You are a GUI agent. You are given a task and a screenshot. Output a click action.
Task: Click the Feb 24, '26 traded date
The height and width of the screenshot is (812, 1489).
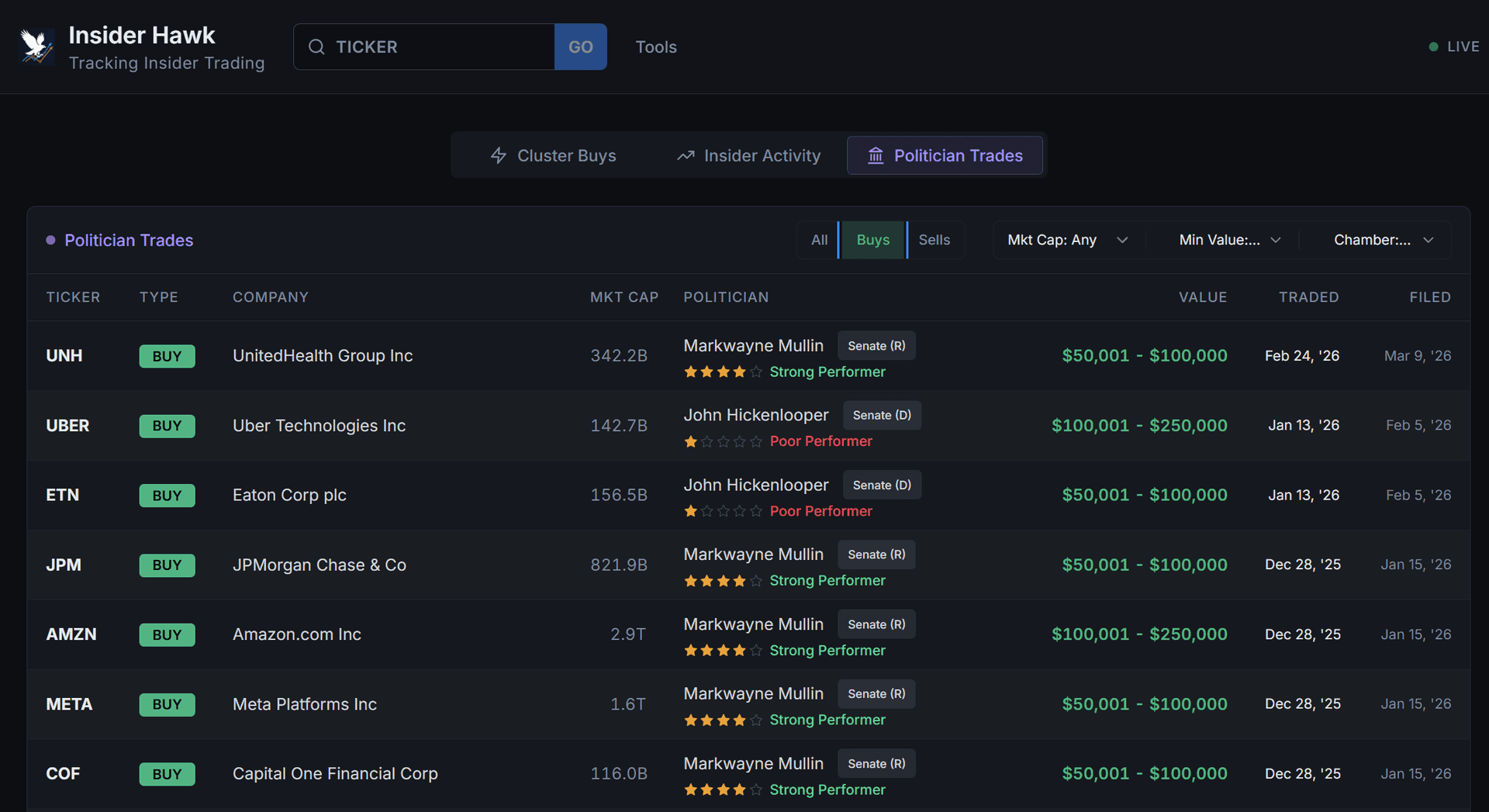(x=1302, y=356)
